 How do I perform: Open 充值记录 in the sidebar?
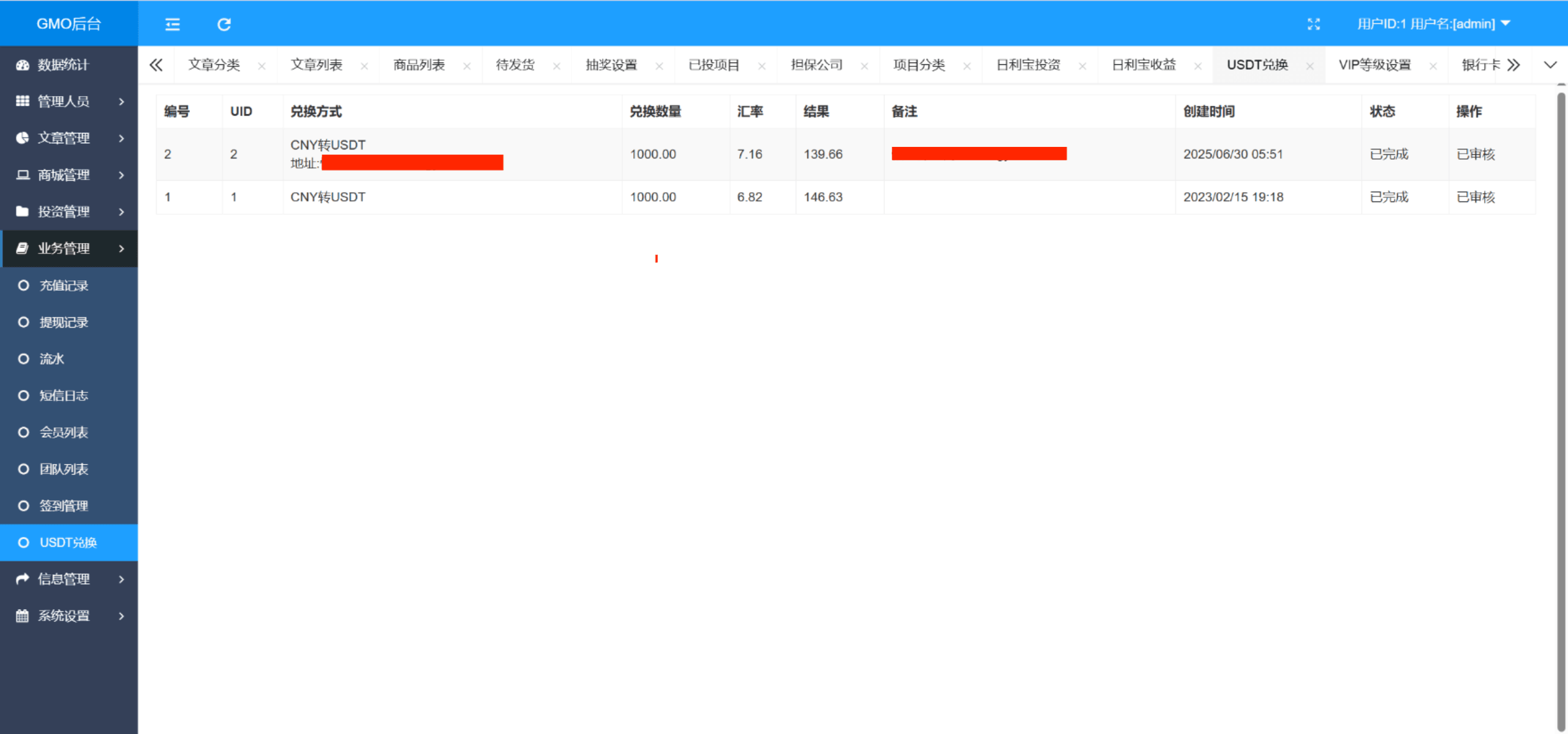[64, 285]
